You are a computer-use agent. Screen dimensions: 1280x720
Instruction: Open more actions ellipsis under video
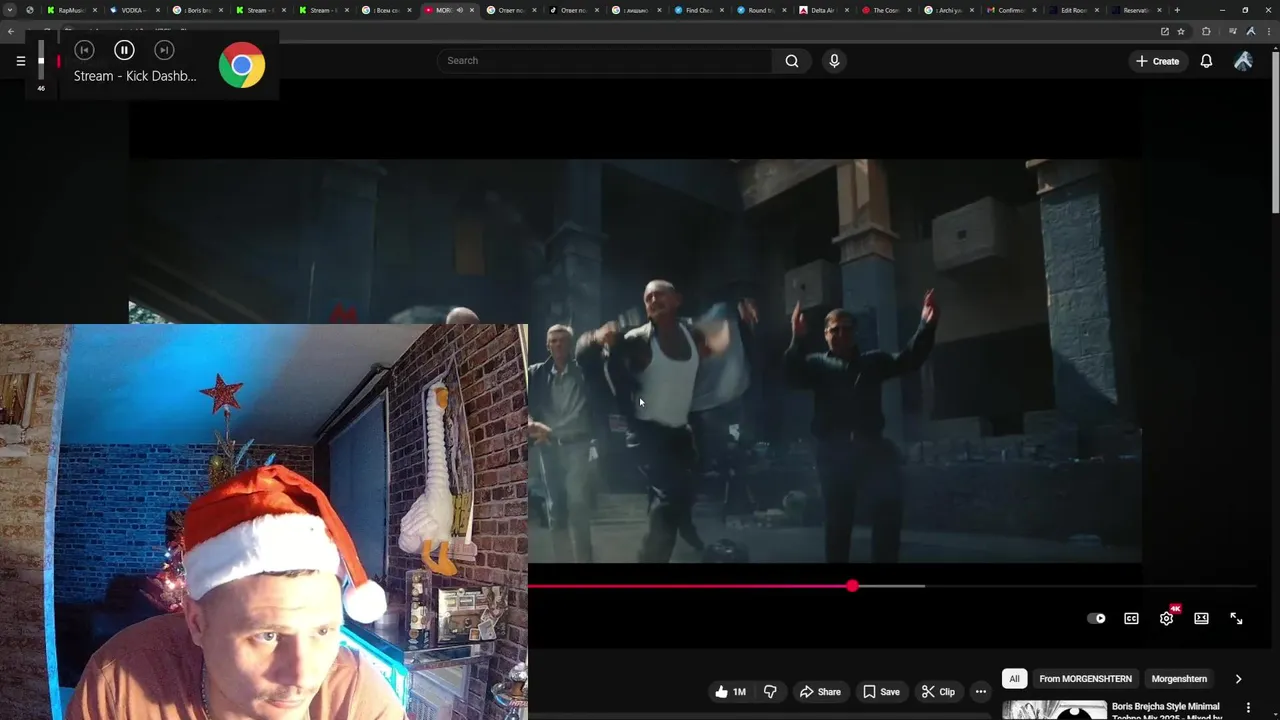981,692
